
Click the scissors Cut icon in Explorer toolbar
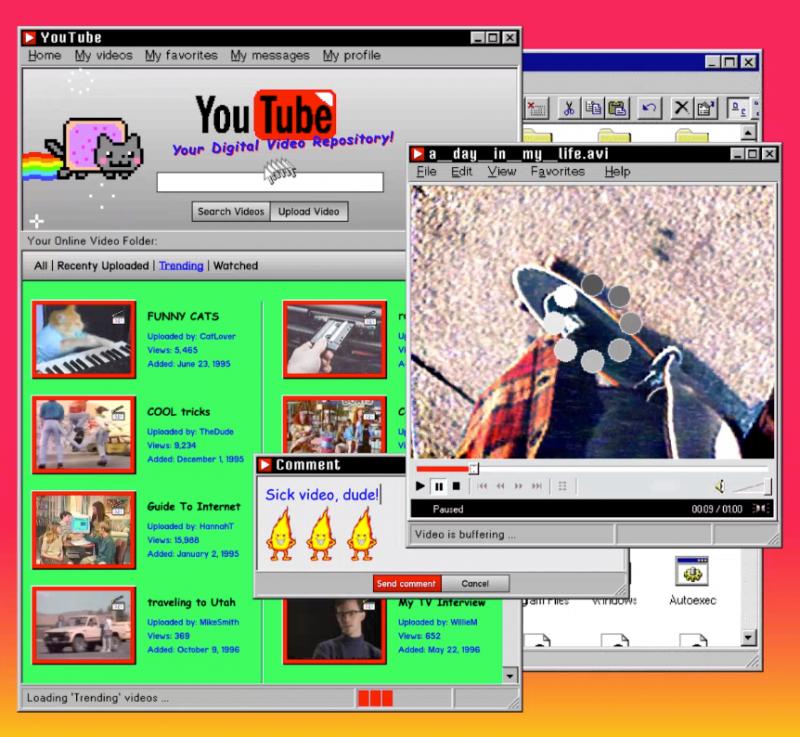point(569,108)
